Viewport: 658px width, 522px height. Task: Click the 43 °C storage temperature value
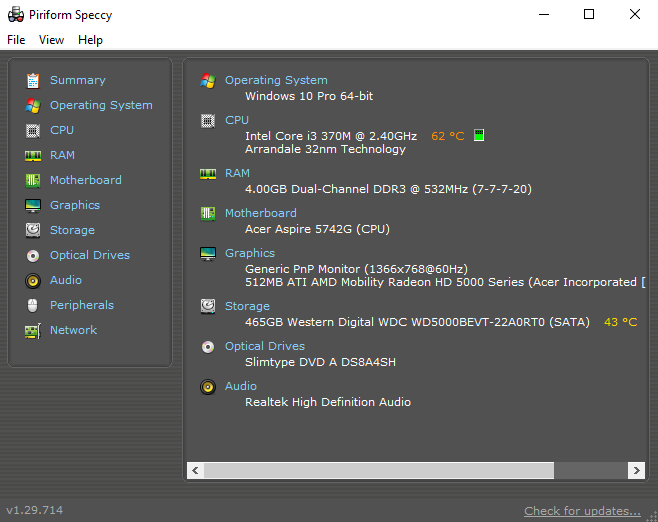click(621, 322)
